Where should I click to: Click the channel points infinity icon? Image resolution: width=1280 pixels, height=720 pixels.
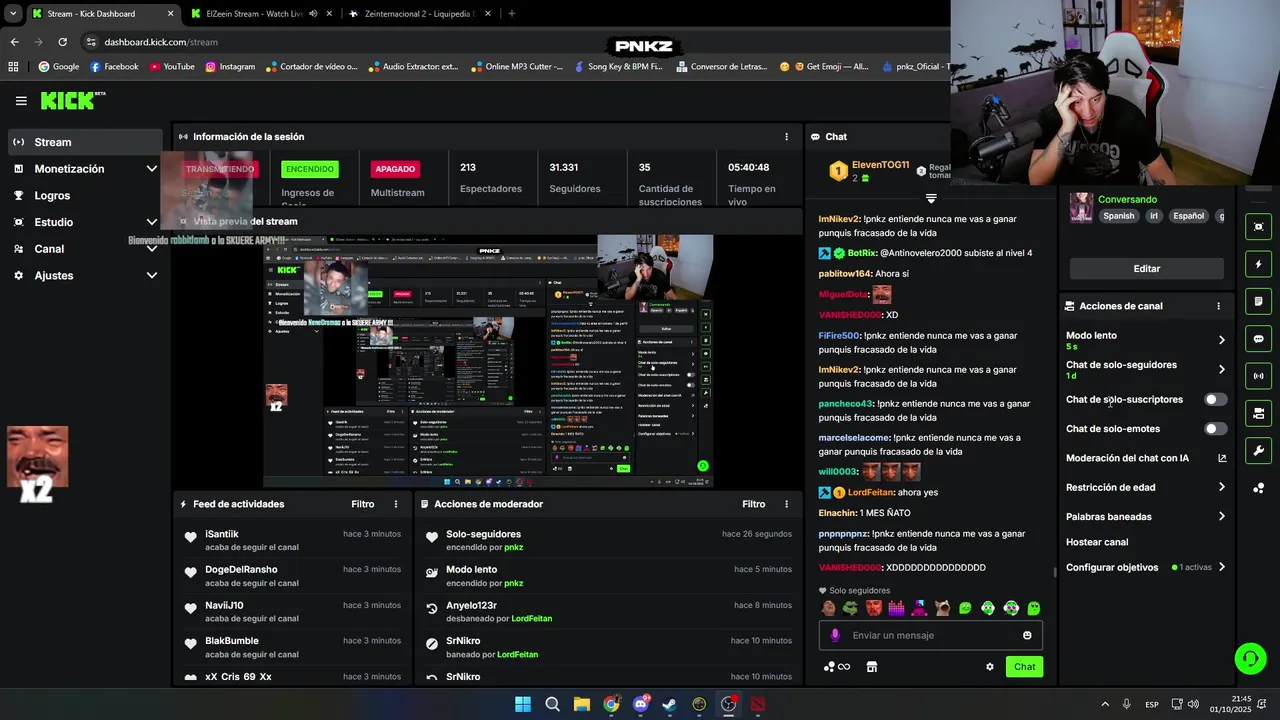point(837,667)
